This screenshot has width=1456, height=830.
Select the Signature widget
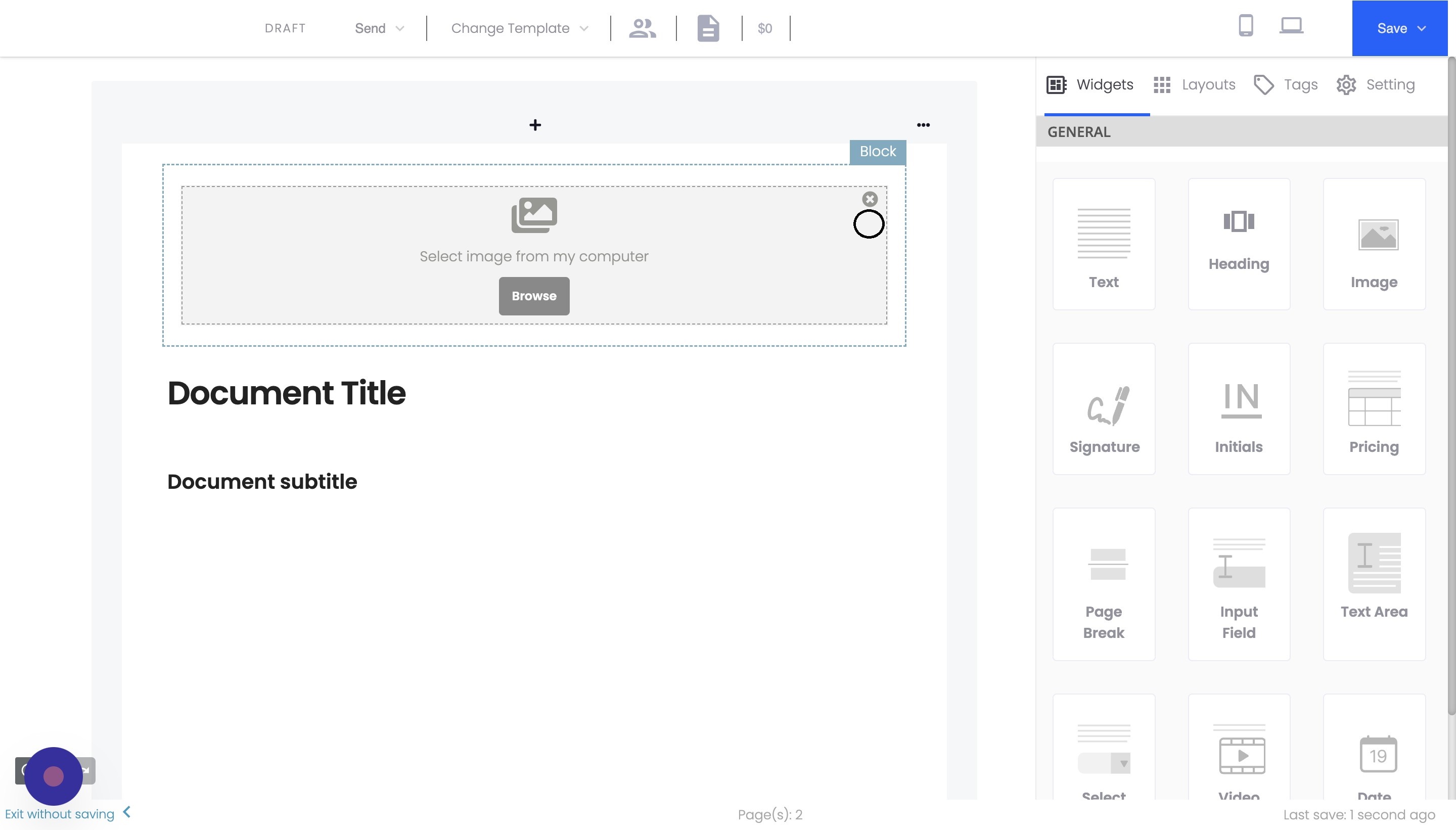pos(1104,409)
